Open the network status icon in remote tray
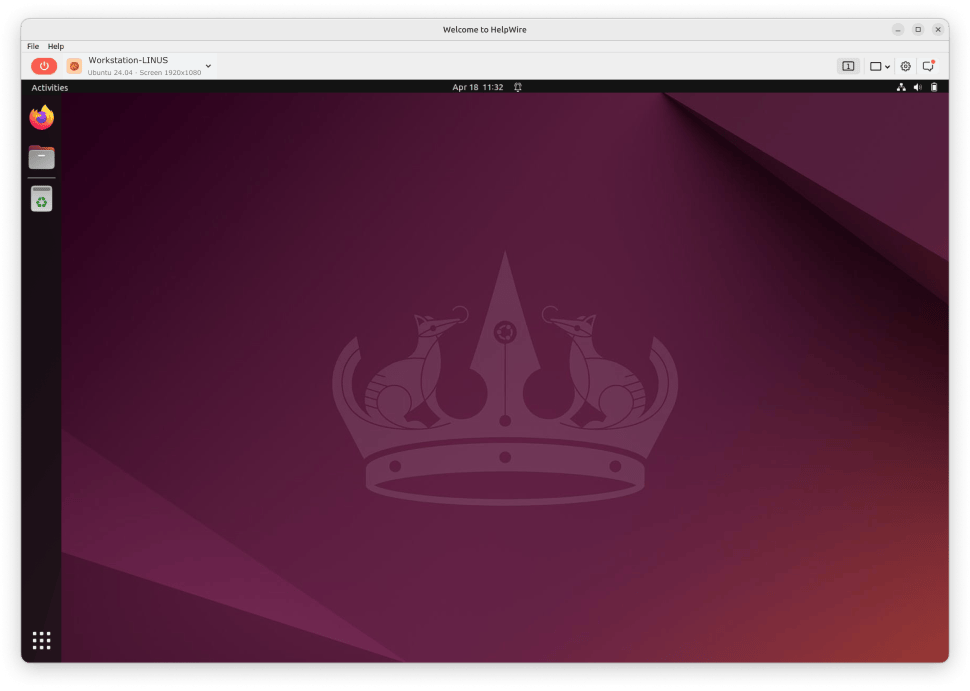 (x=901, y=87)
